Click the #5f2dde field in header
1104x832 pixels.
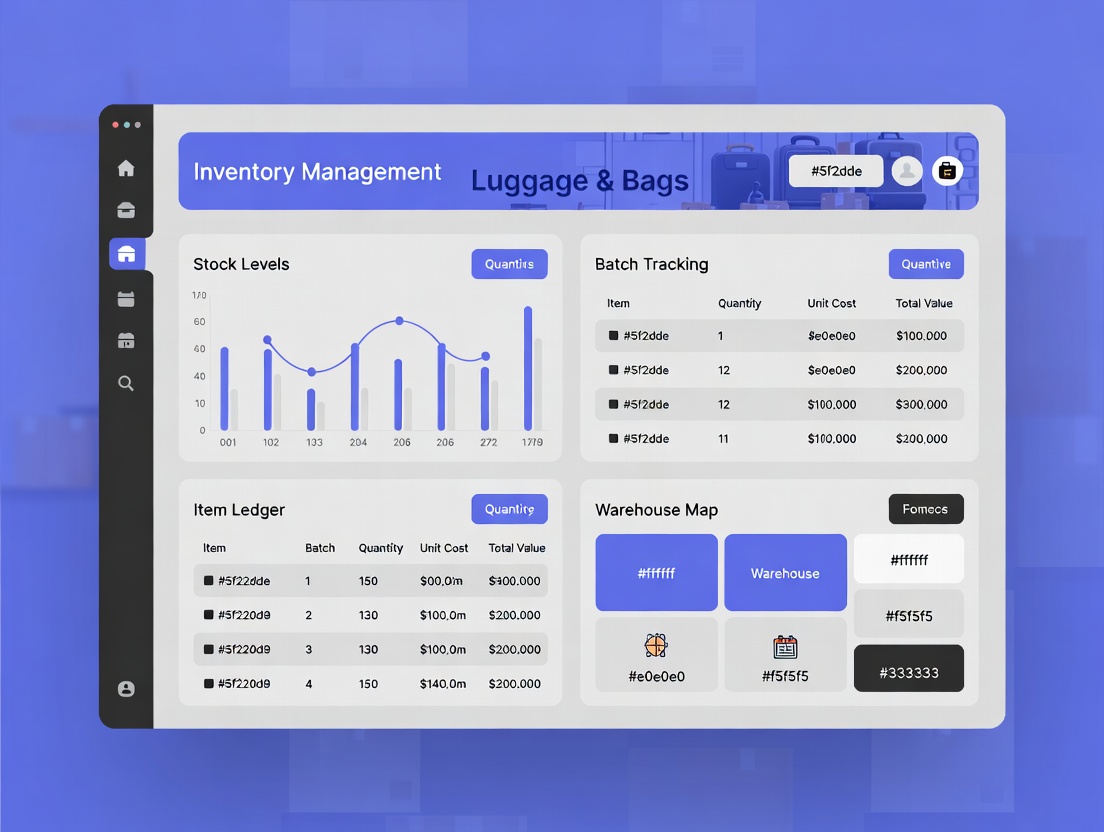click(835, 171)
